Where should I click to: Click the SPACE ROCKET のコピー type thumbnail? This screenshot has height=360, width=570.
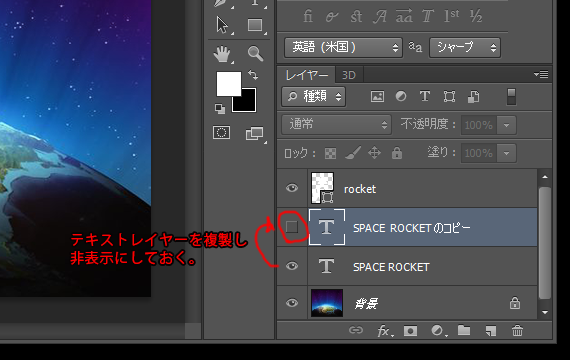[x=327, y=227]
